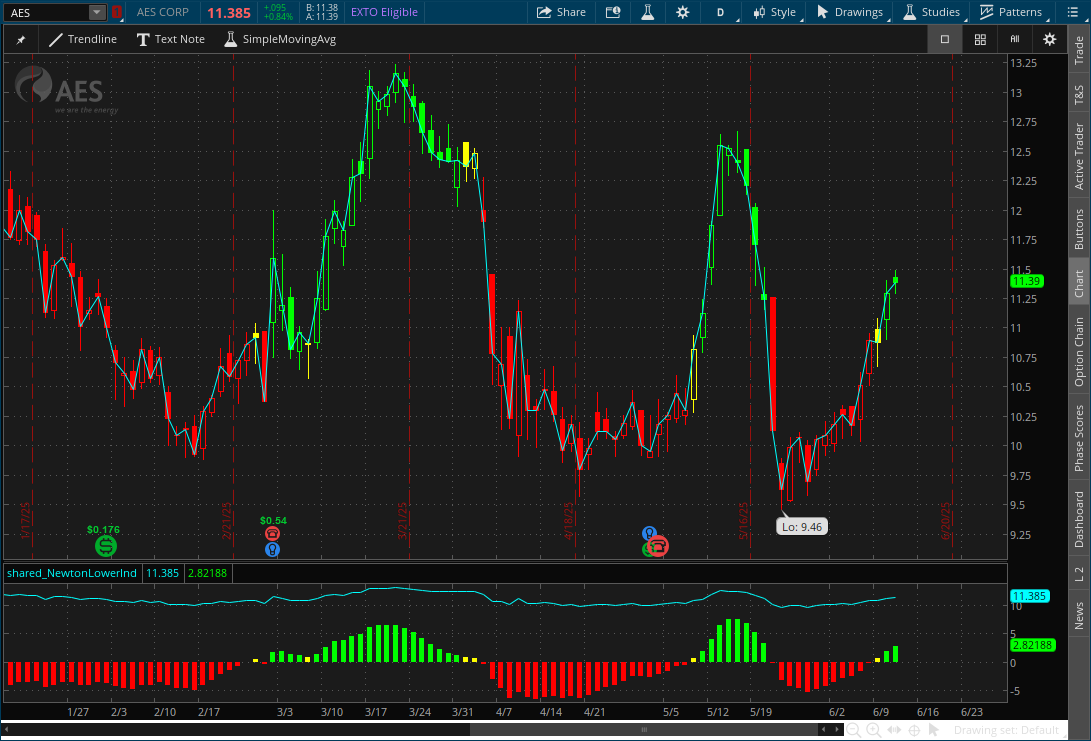This screenshot has width=1091, height=741.
Task: Click the shared_NewtonLowerInd study label
Action: [72, 573]
